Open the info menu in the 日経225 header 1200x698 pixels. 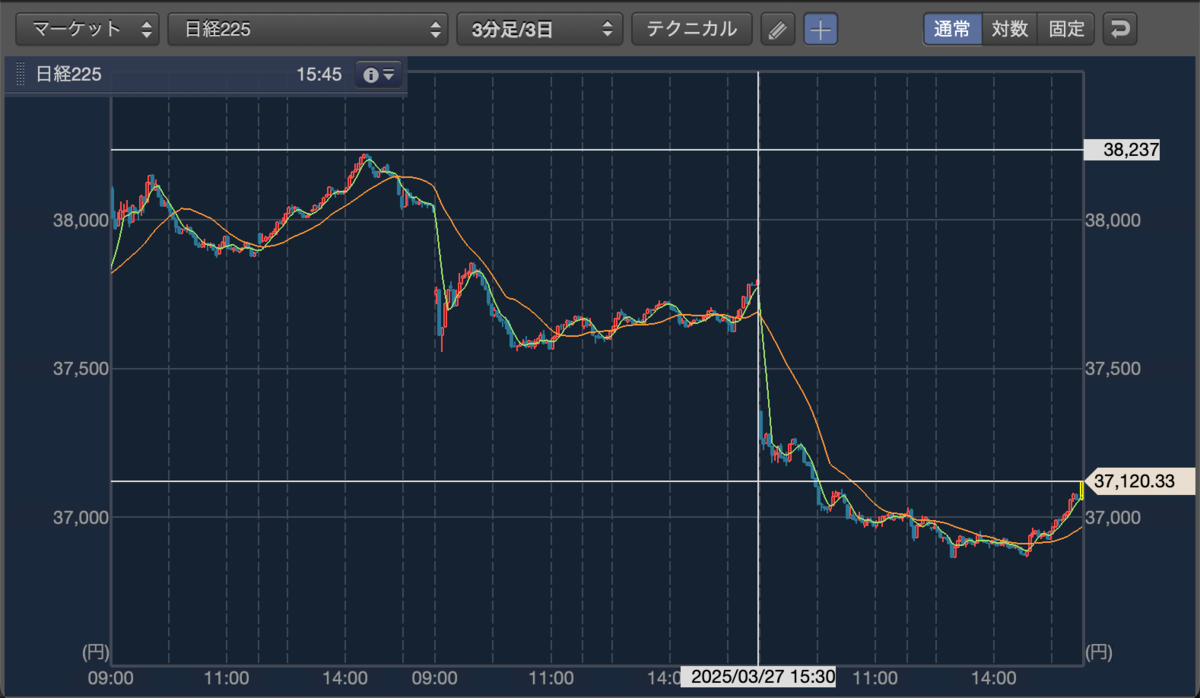pyautogui.click(x=379, y=75)
